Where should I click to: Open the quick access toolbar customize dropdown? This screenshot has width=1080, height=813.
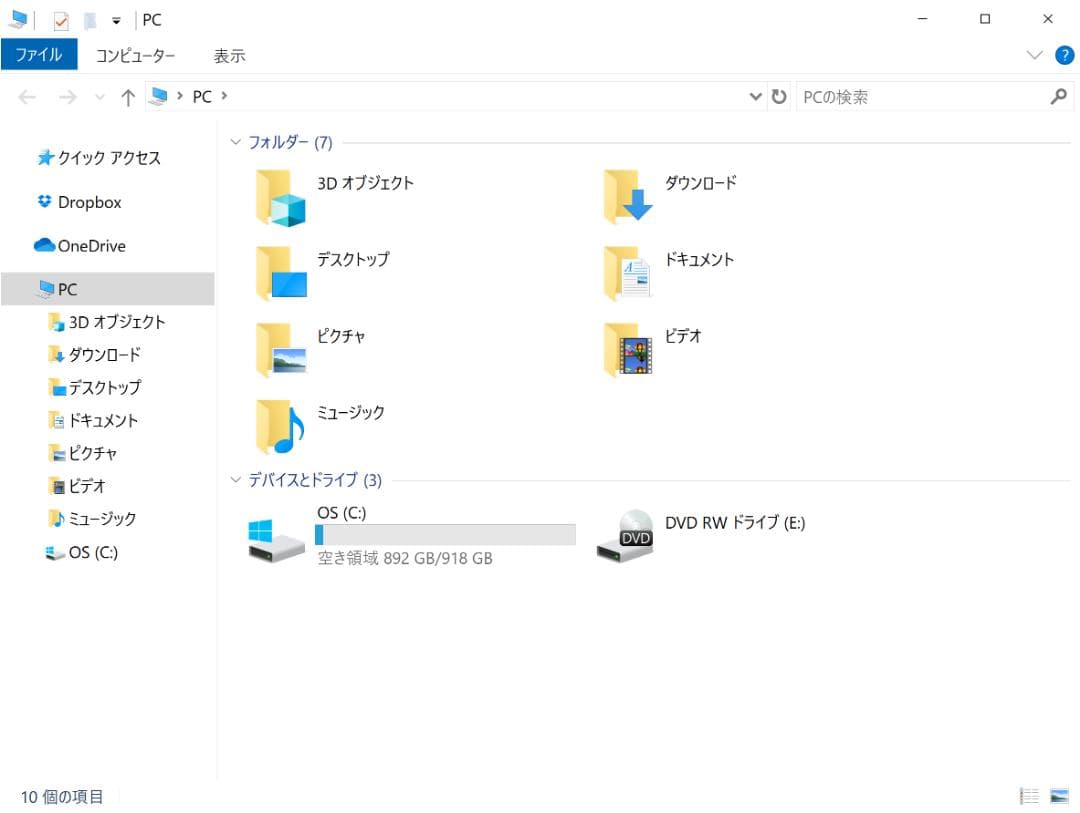point(116,19)
